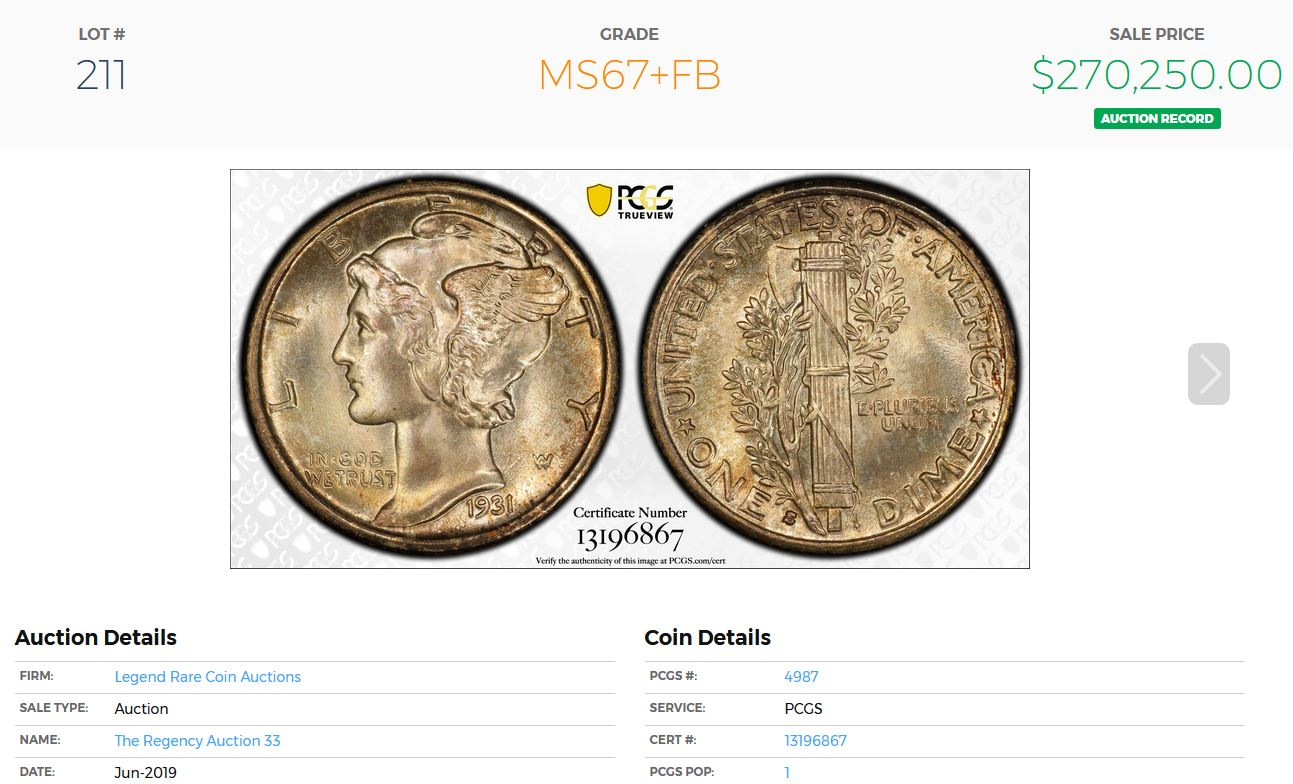Click lot number 211

tap(101, 75)
